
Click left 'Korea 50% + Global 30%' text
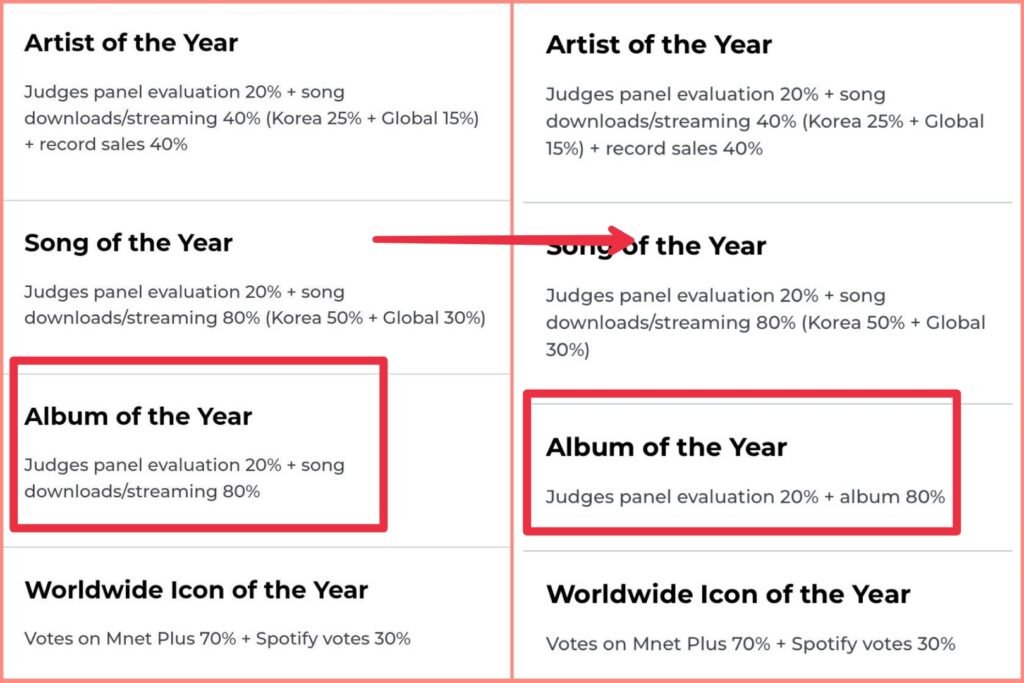(376, 318)
